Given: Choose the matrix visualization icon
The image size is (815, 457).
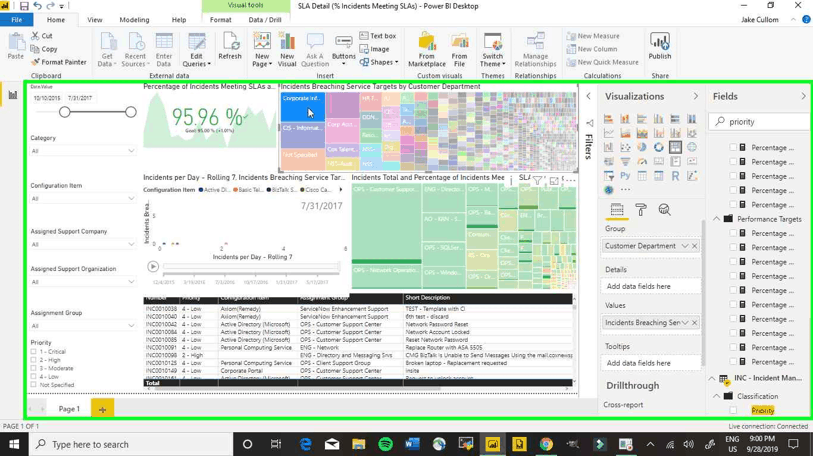Looking at the screenshot, I should [x=659, y=176].
